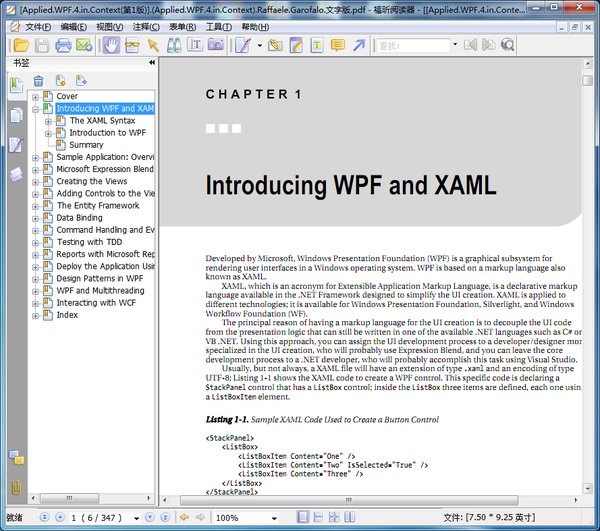Select the Typewriter text tool
Screen dimensions: 600x531
pos(195,46)
